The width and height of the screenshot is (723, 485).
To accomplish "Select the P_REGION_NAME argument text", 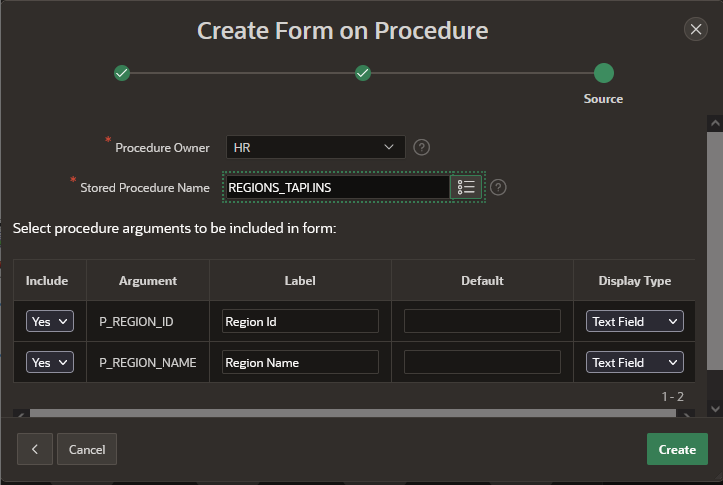I will coord(148,363).
